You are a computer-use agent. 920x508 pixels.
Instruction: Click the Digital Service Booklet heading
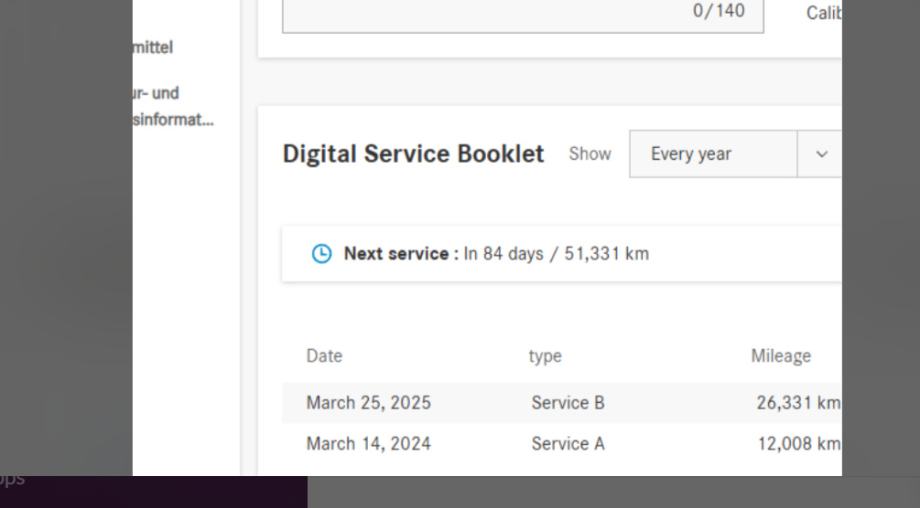click(413, 154)
